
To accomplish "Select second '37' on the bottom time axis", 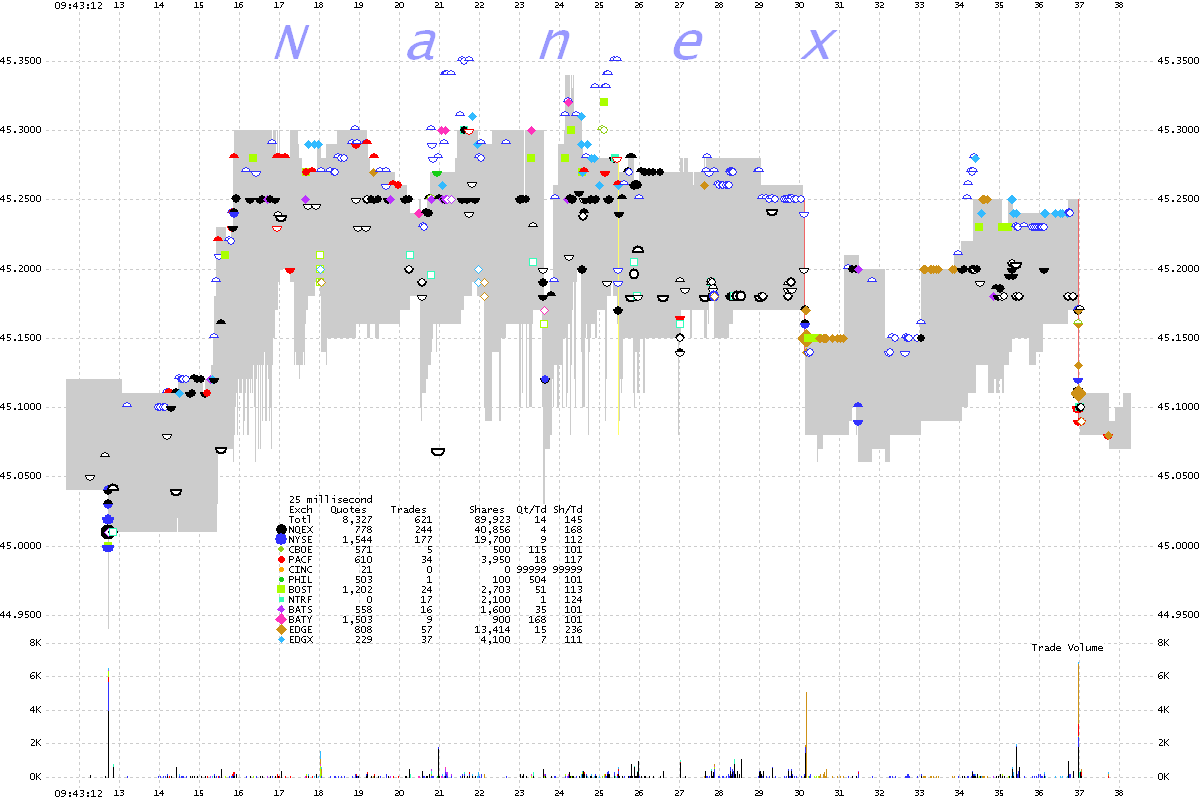I will coord(1079,792).
